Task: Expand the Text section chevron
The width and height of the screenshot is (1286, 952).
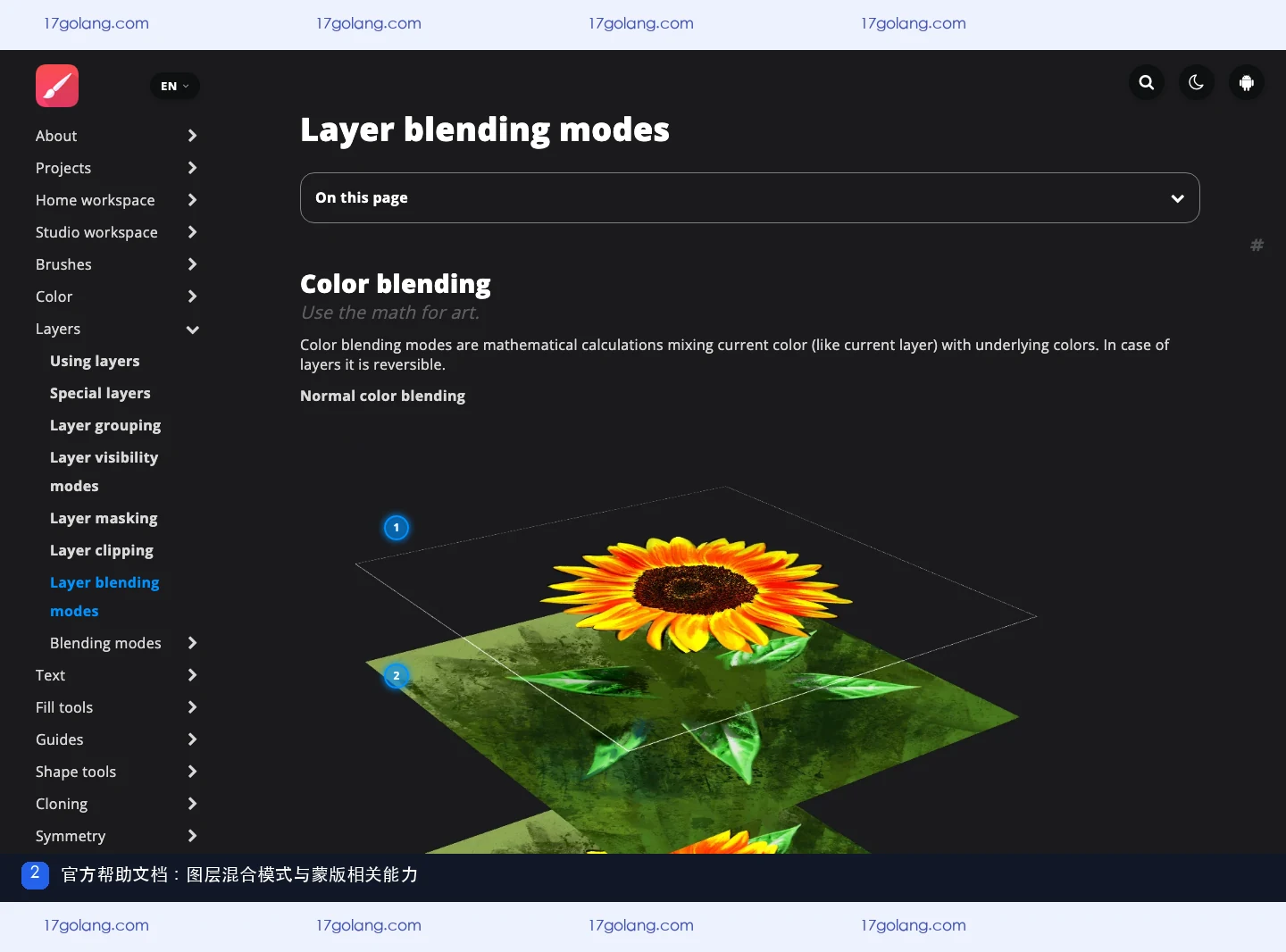Action: tap(192, 675)
